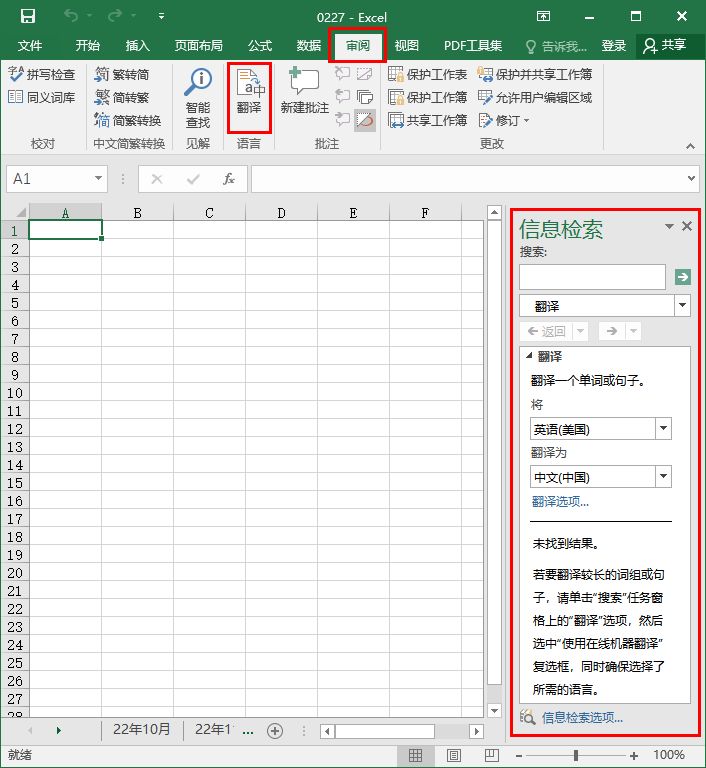
Task: Toggle show/hide comment icon
Action: (x=365, y=73)
